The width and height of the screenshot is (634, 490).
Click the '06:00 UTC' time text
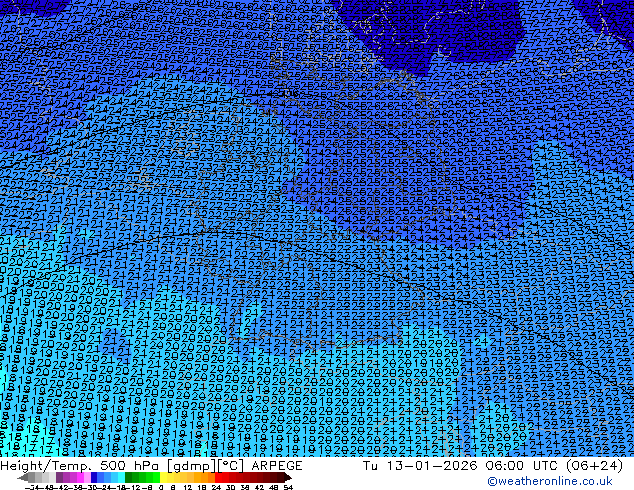(x=523, y=465)
